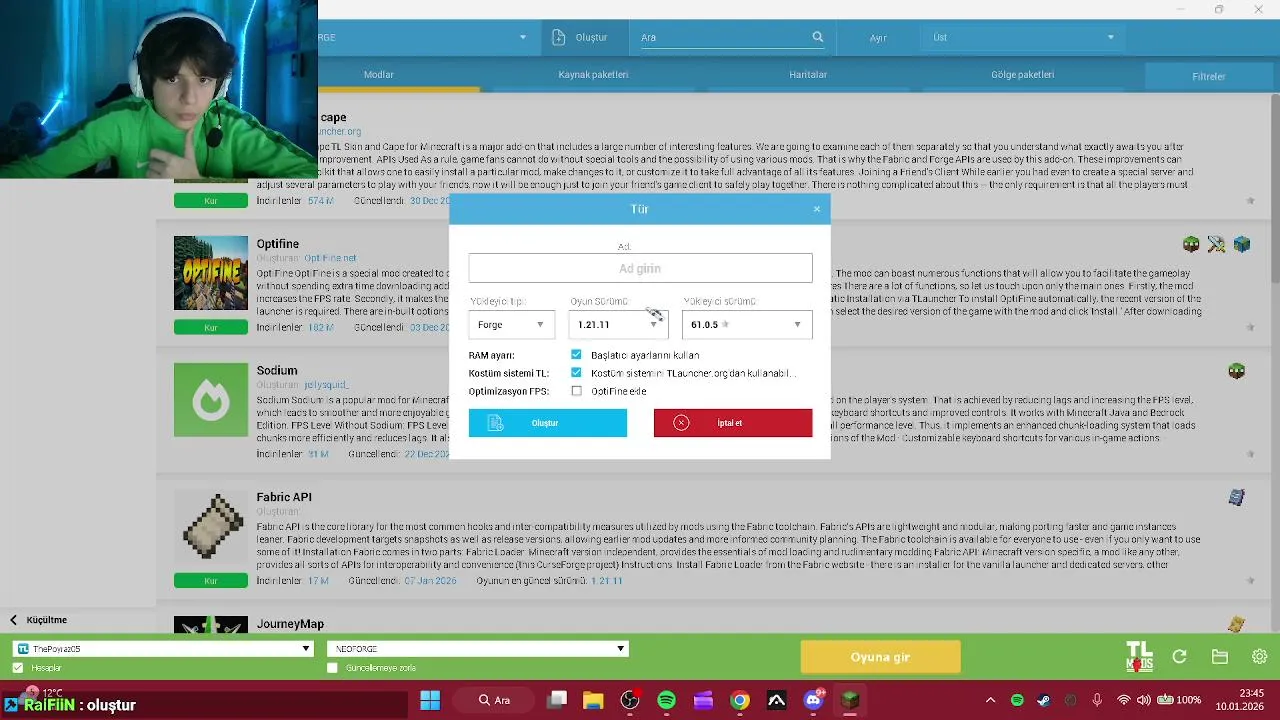This screenshot has height=720, width=1280.
Task: Open the volume tray icon
Action: click(1144, 700)
